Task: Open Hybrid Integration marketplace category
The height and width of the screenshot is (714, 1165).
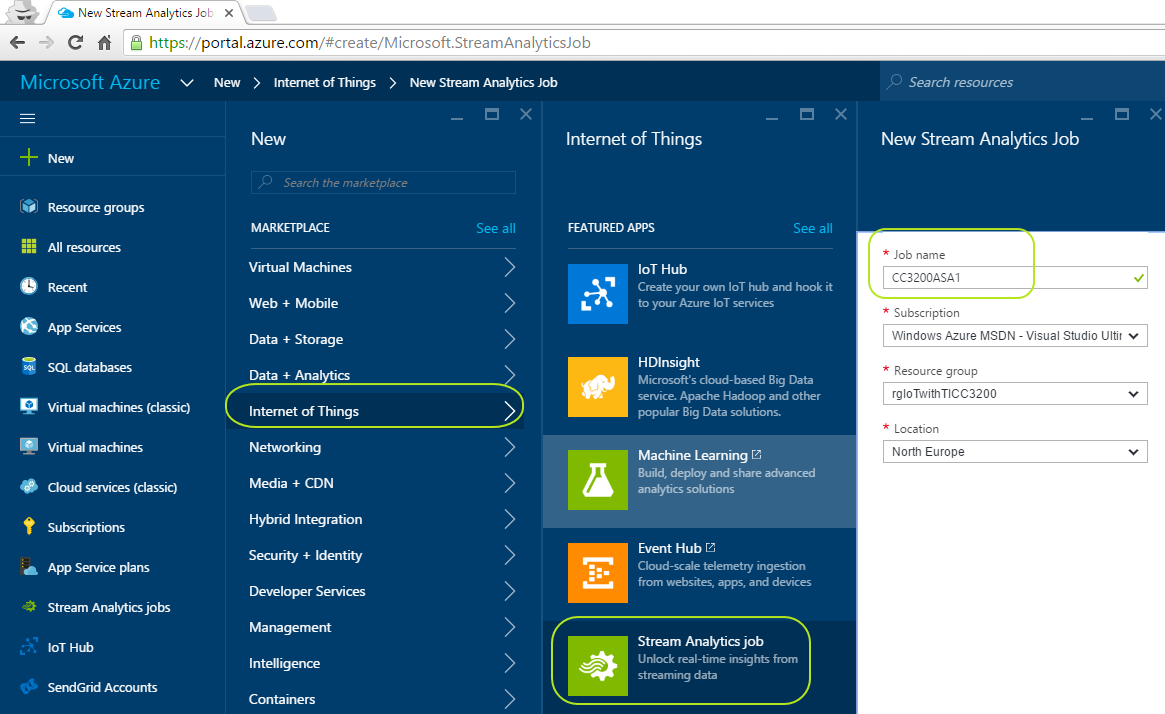Action: [x=383, y=519]
